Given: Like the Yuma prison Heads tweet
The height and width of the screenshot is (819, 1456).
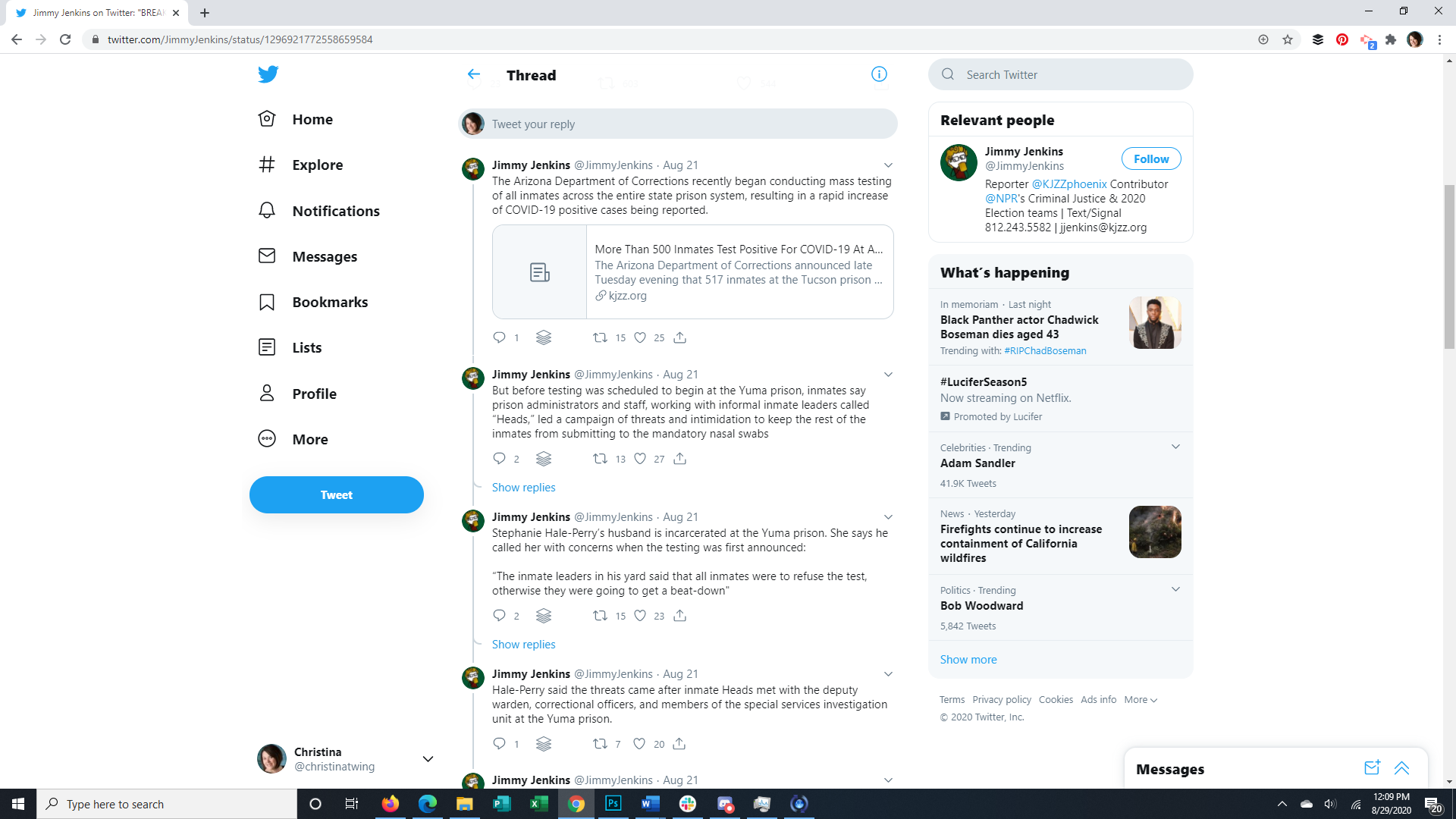Looking at the screenshot, I should (640, 459).
